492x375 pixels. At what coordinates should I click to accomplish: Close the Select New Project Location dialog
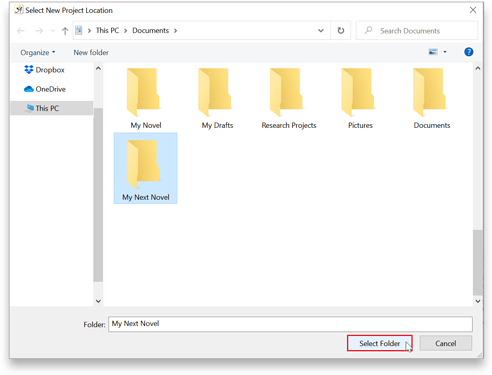coord(473,10)
